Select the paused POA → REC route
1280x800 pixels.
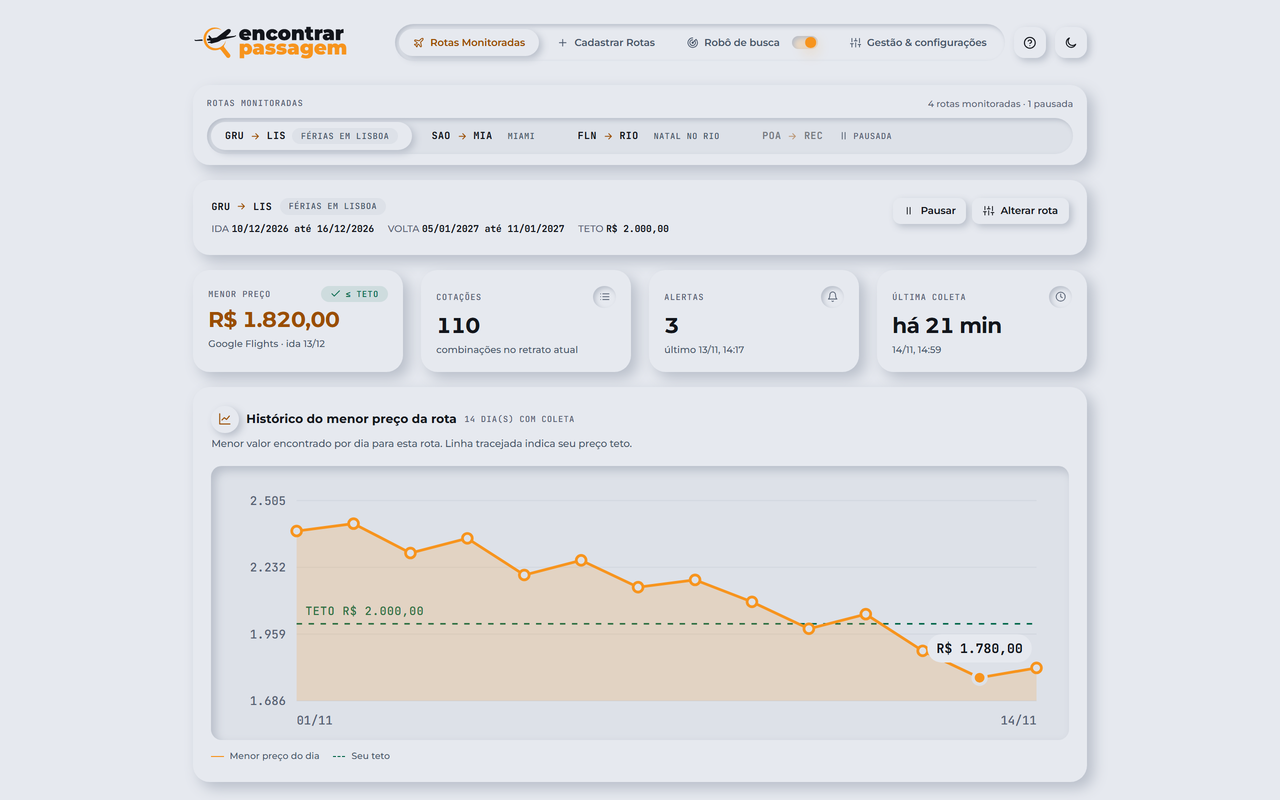826,136
